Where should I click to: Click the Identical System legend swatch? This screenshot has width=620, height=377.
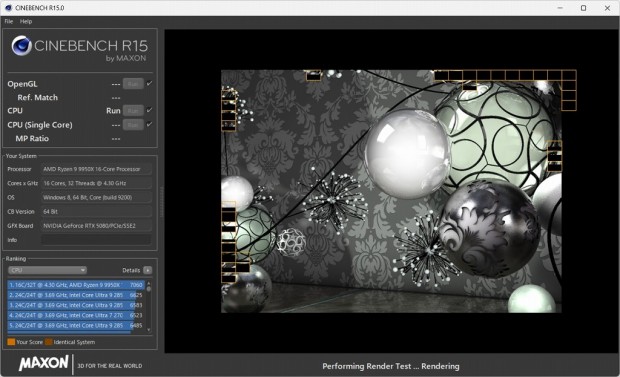pyautogui.click(x=48, y=342)
